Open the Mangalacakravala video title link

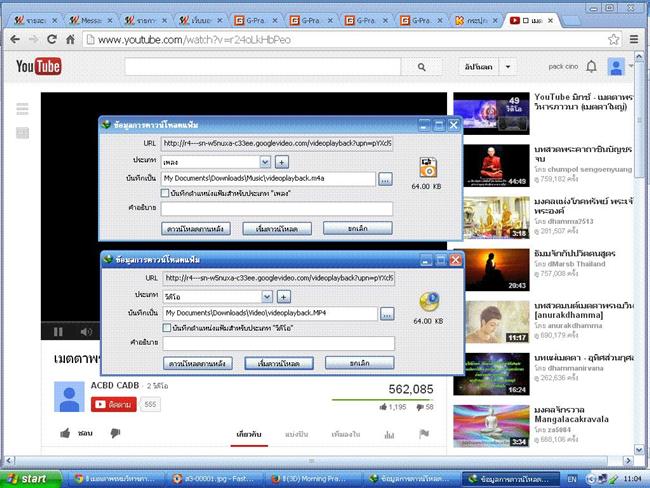coord(571,414)
